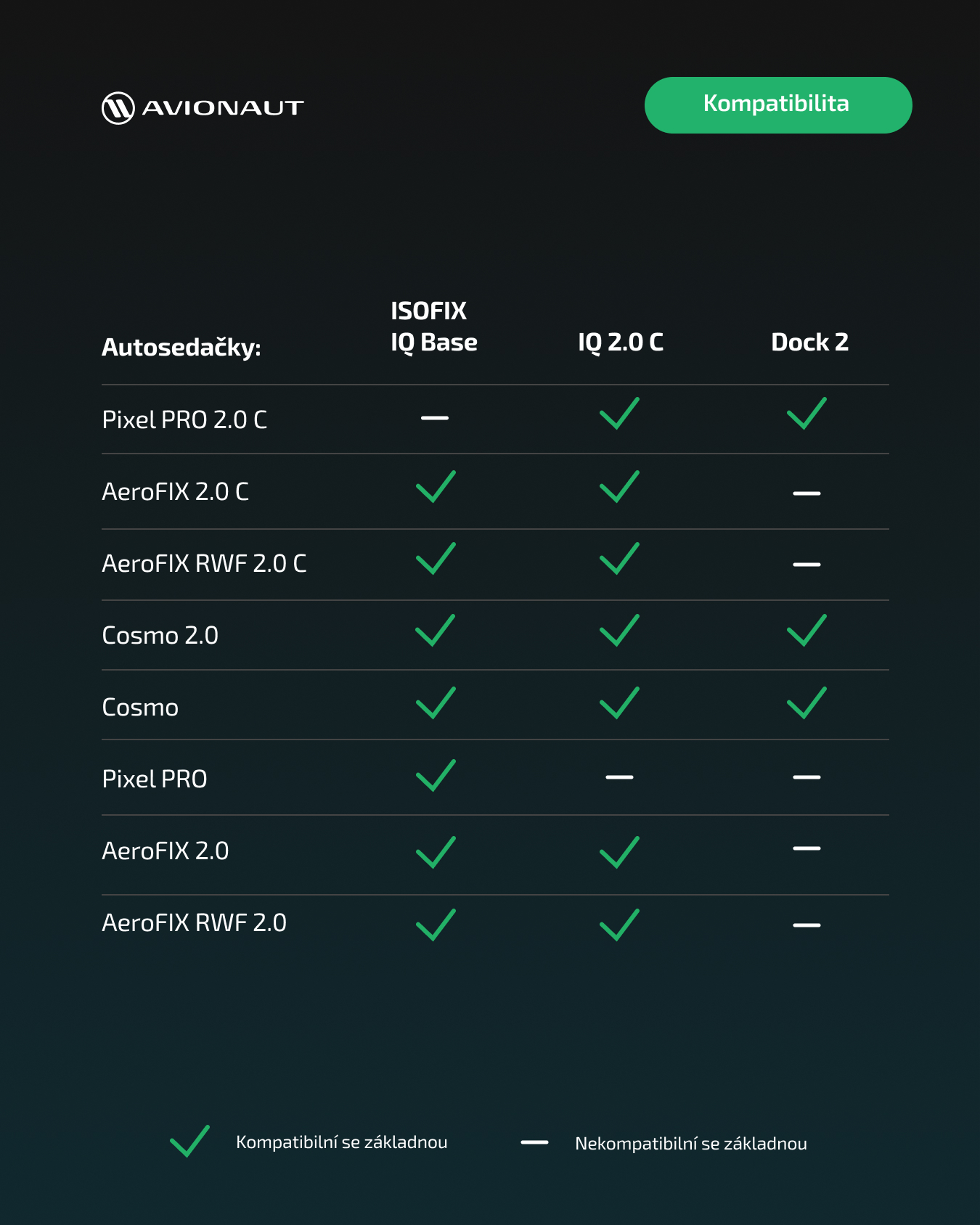
Task: Click checkmark for Pixel PRO 2.0 C under Dock 2
Action: click(807, 414)
